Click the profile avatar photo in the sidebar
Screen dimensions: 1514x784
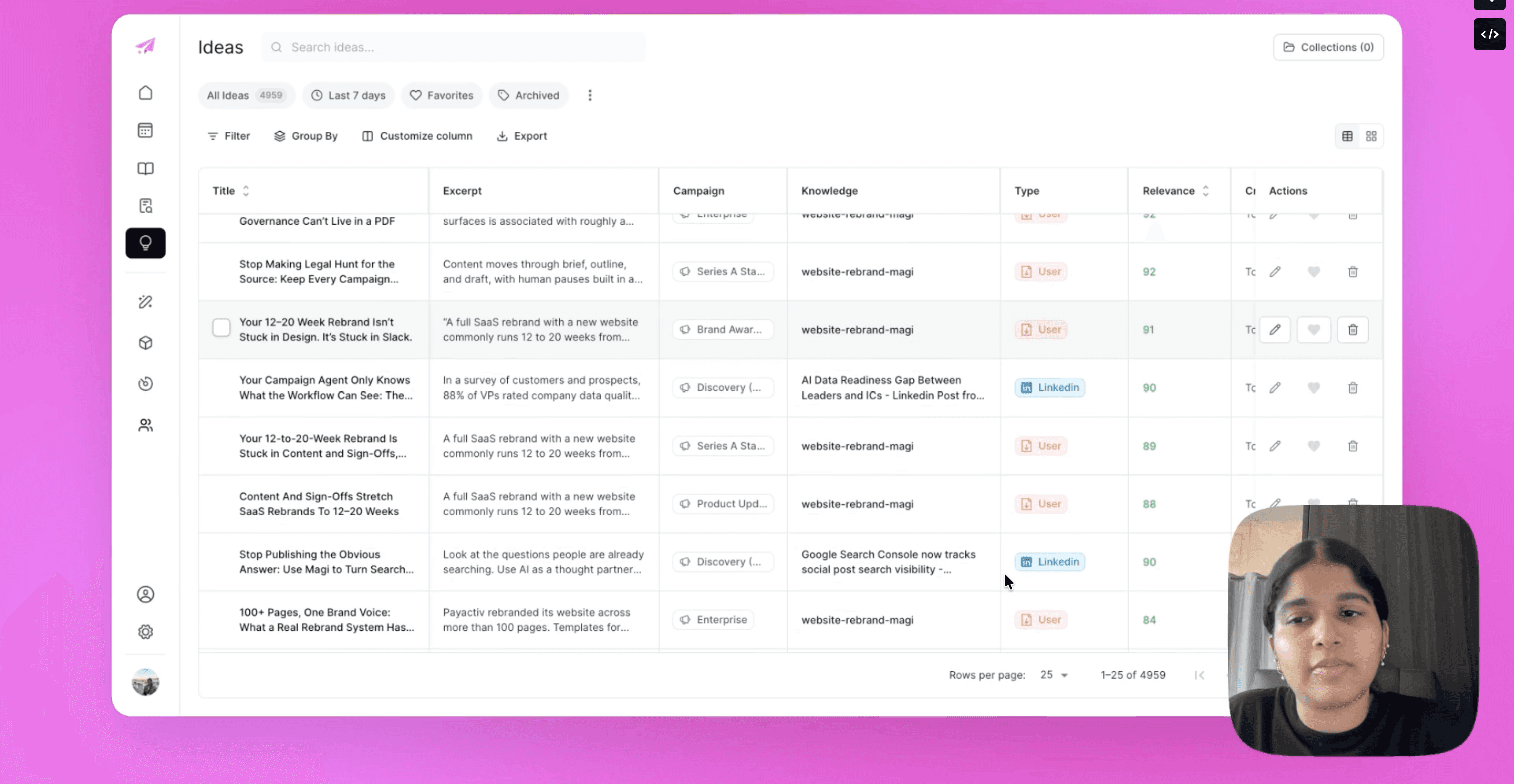pyautogui.click(x=145, y=682)
